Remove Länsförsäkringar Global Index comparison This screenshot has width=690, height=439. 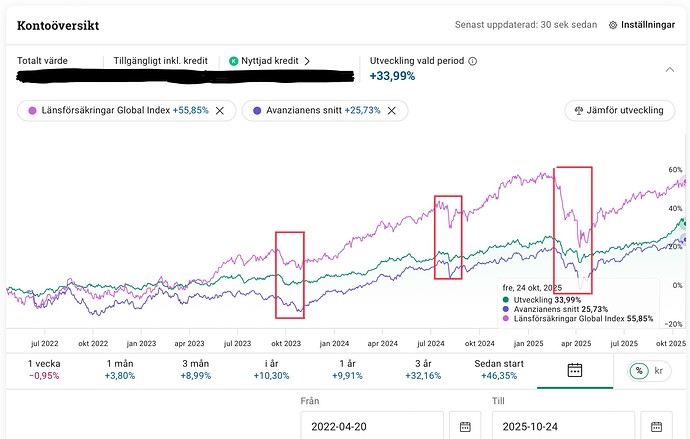coord(219,110)
